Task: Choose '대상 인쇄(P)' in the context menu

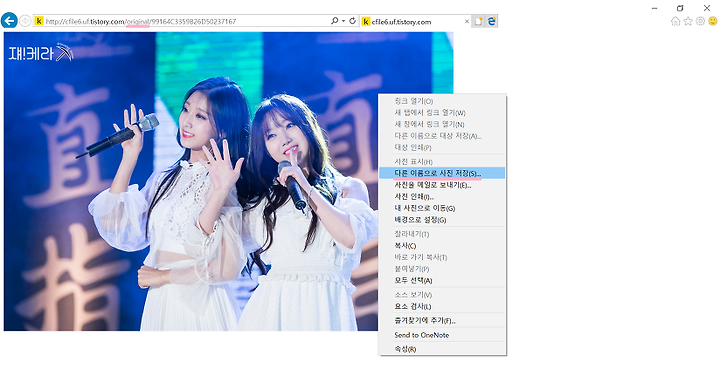Action: click(442, 147)
